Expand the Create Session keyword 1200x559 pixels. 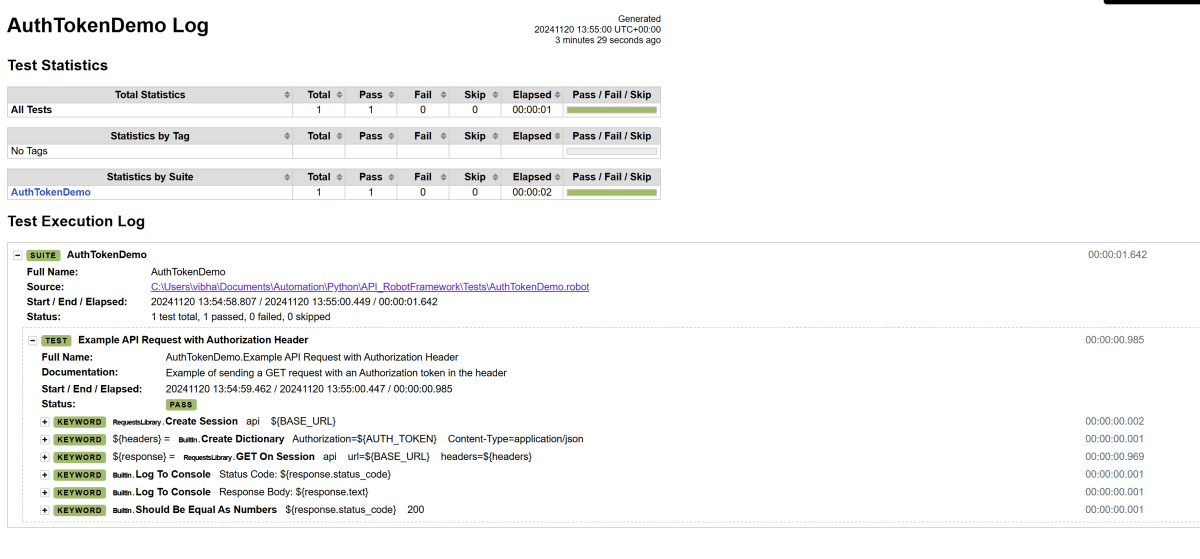coord(45,422)
